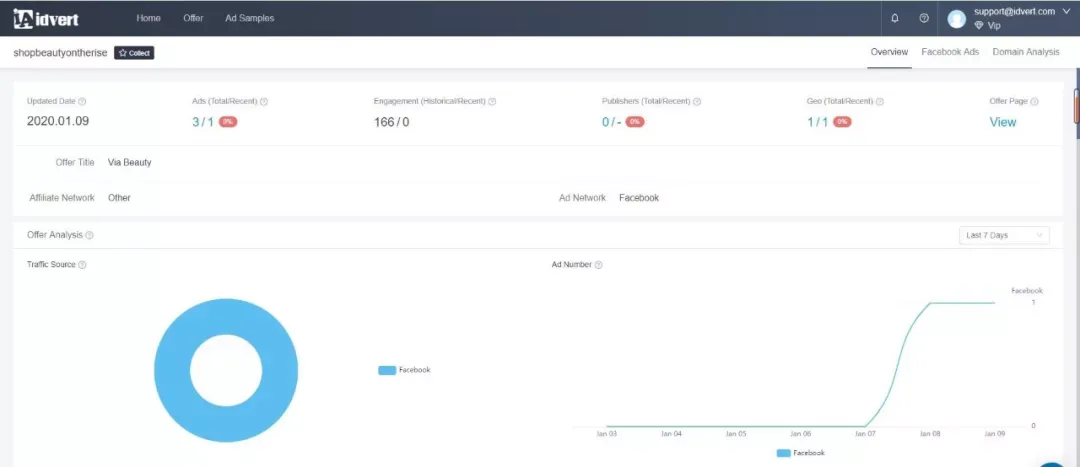1080x467 pixels.
Task: Click the 0% badge next to Ads
Action: tap(228, 122)
